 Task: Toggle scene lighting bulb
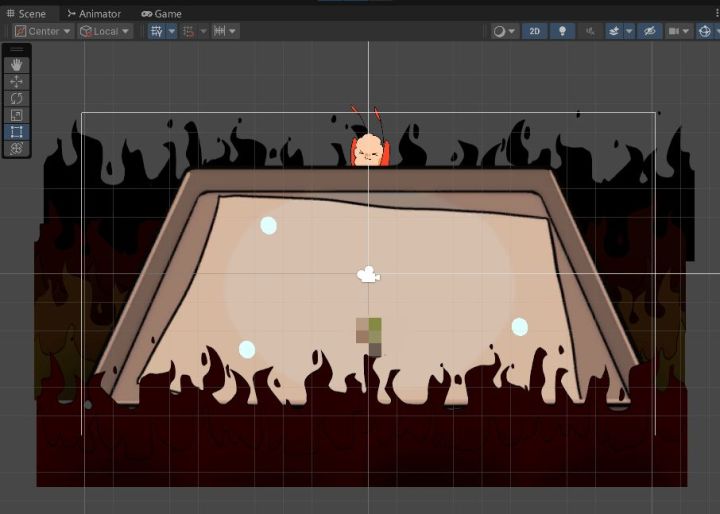point(562,31)
